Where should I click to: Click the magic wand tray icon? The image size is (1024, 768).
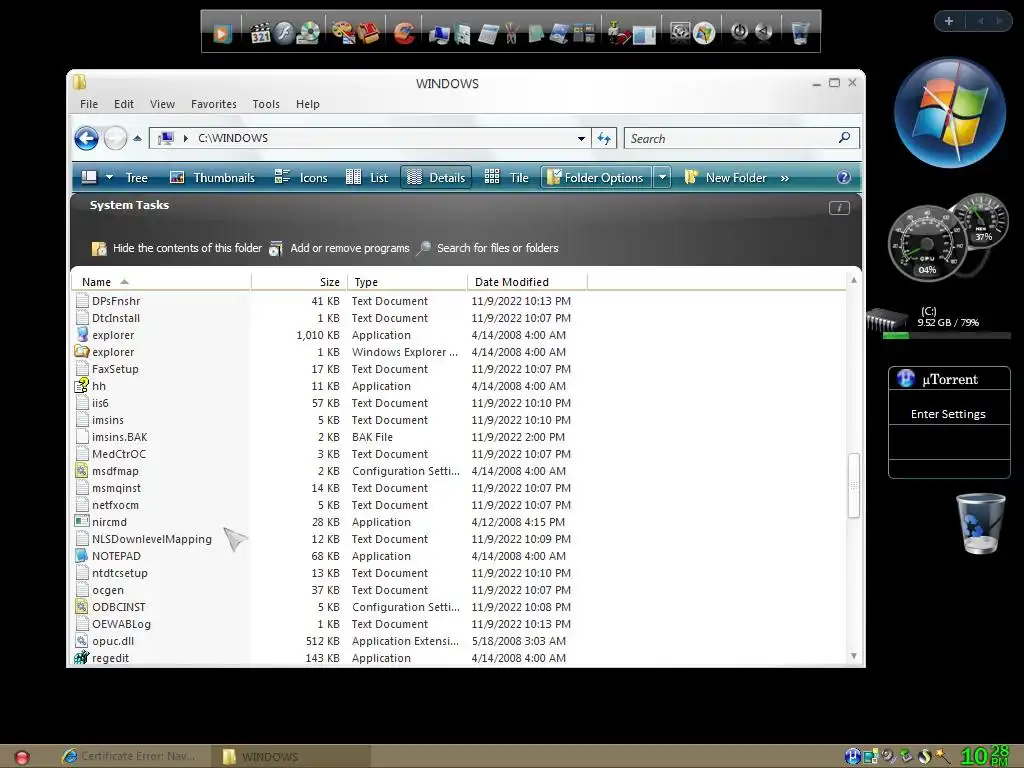pyautogui.click(x=942, y=756)
